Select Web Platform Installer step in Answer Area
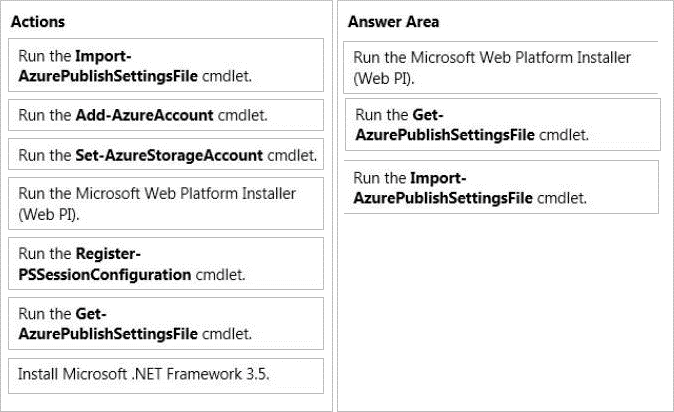 500,67
